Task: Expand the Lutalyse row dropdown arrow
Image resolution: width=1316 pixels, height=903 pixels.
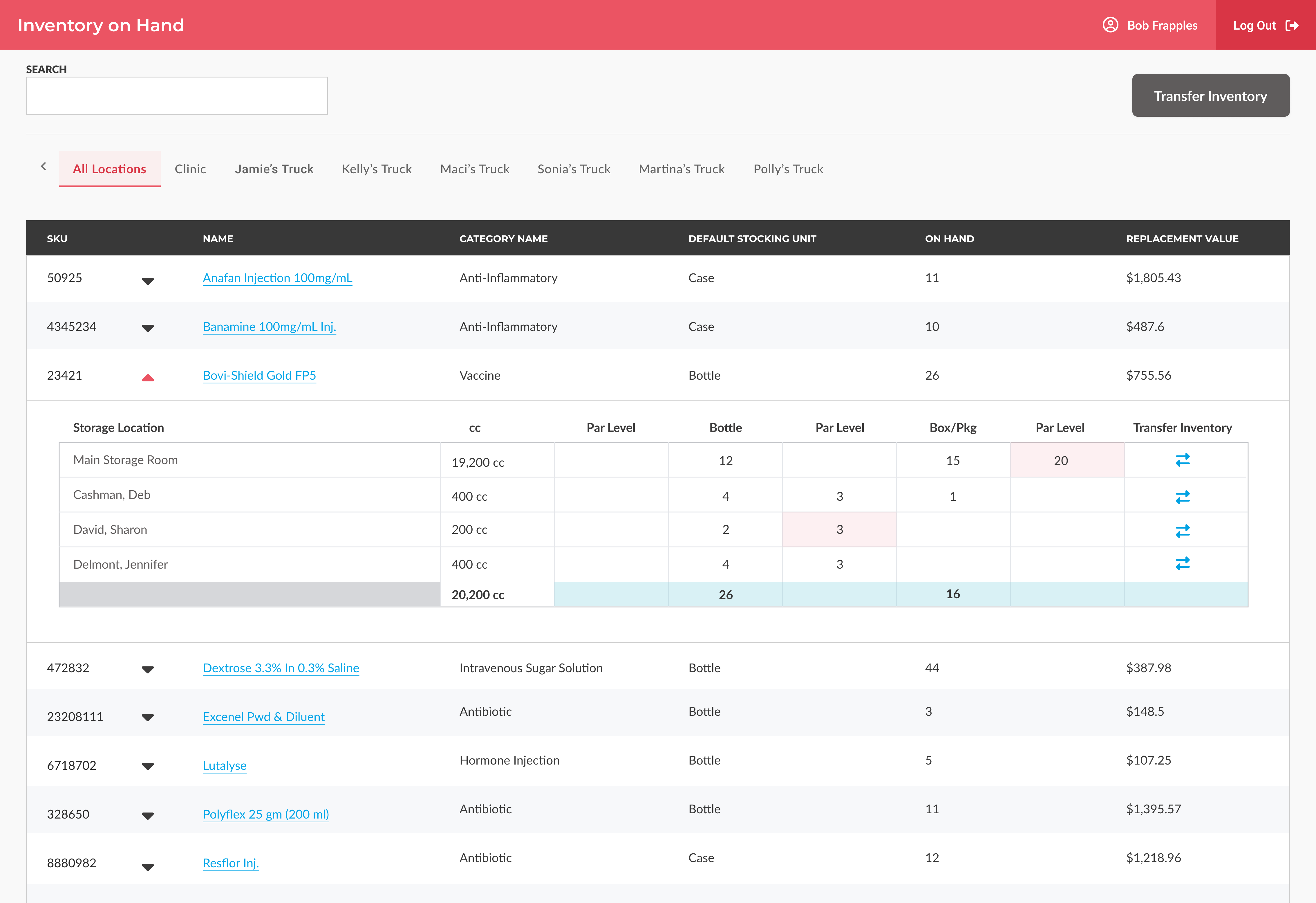Action: pos(148,767)
